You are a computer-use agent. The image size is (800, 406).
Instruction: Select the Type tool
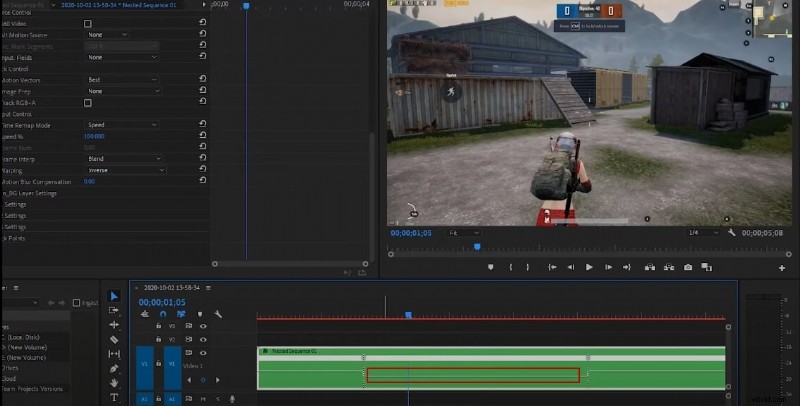[x=114, y=397]
